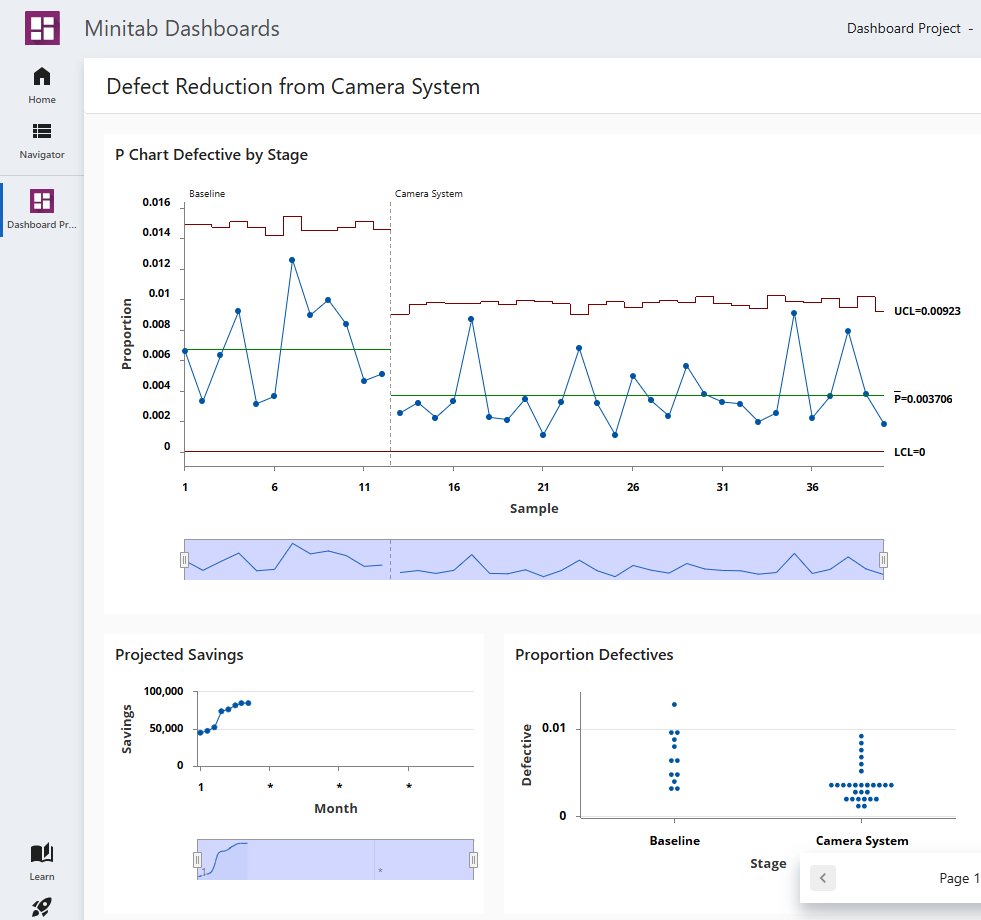The width and height of the screenshot is (981, 920).
Task: Click the grid icon inside the purple logo tile
Action: point(41,28)
